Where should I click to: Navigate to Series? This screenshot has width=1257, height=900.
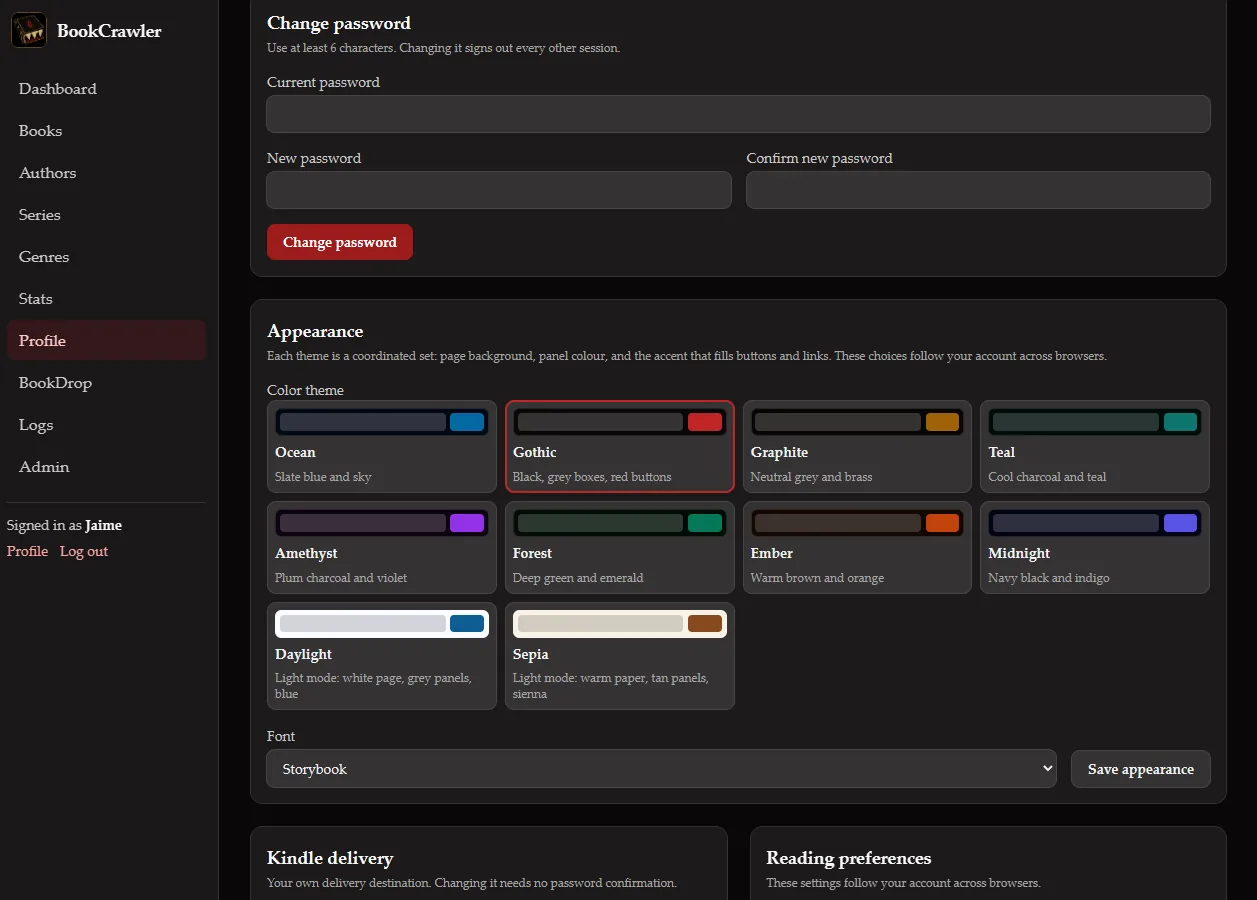pyautogui.click(x=106, y=215)
